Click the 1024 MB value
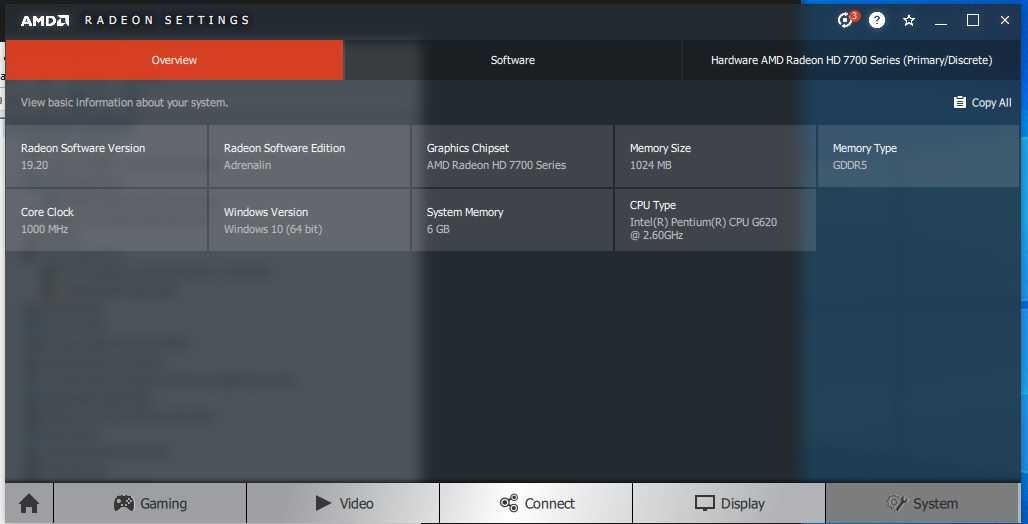The height and width of the screenshot is (524, 1028). pos(650,165)
